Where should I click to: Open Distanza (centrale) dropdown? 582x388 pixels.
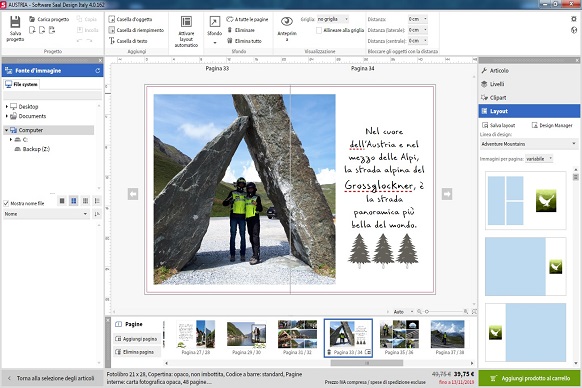point(418,41)
